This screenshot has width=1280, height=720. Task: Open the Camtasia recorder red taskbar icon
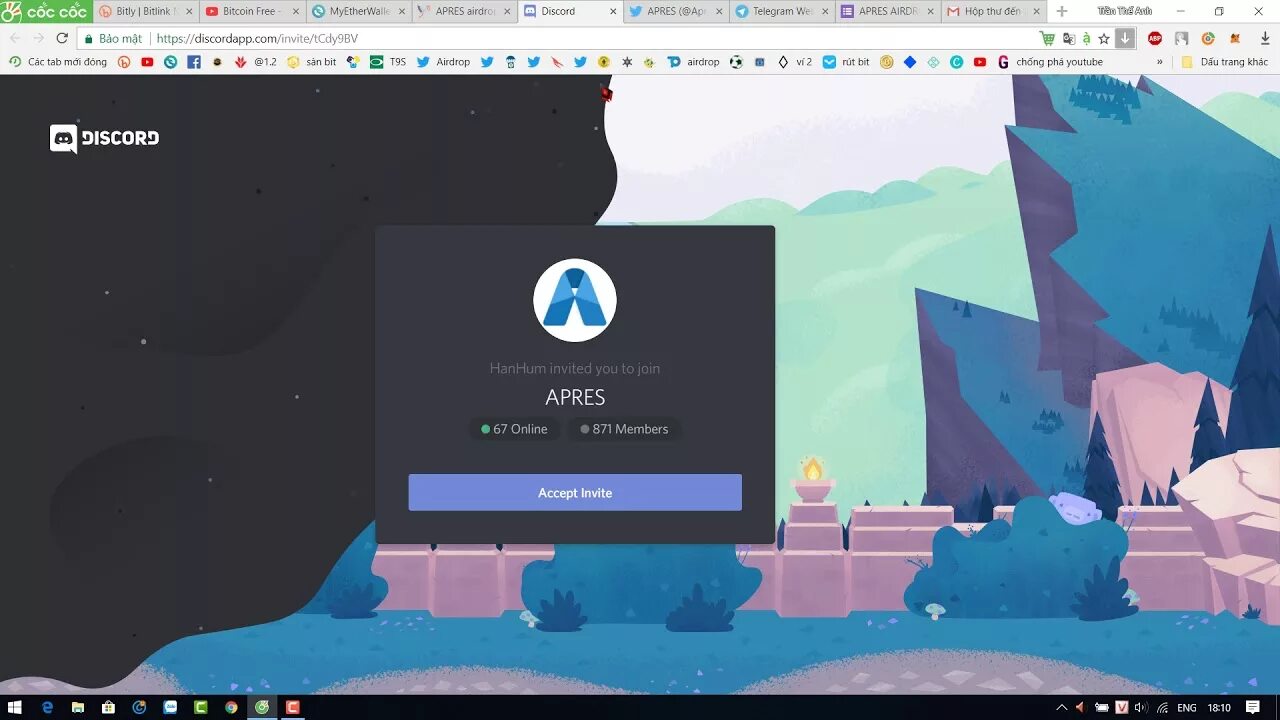pyautogui.click(x=293, y=707)
